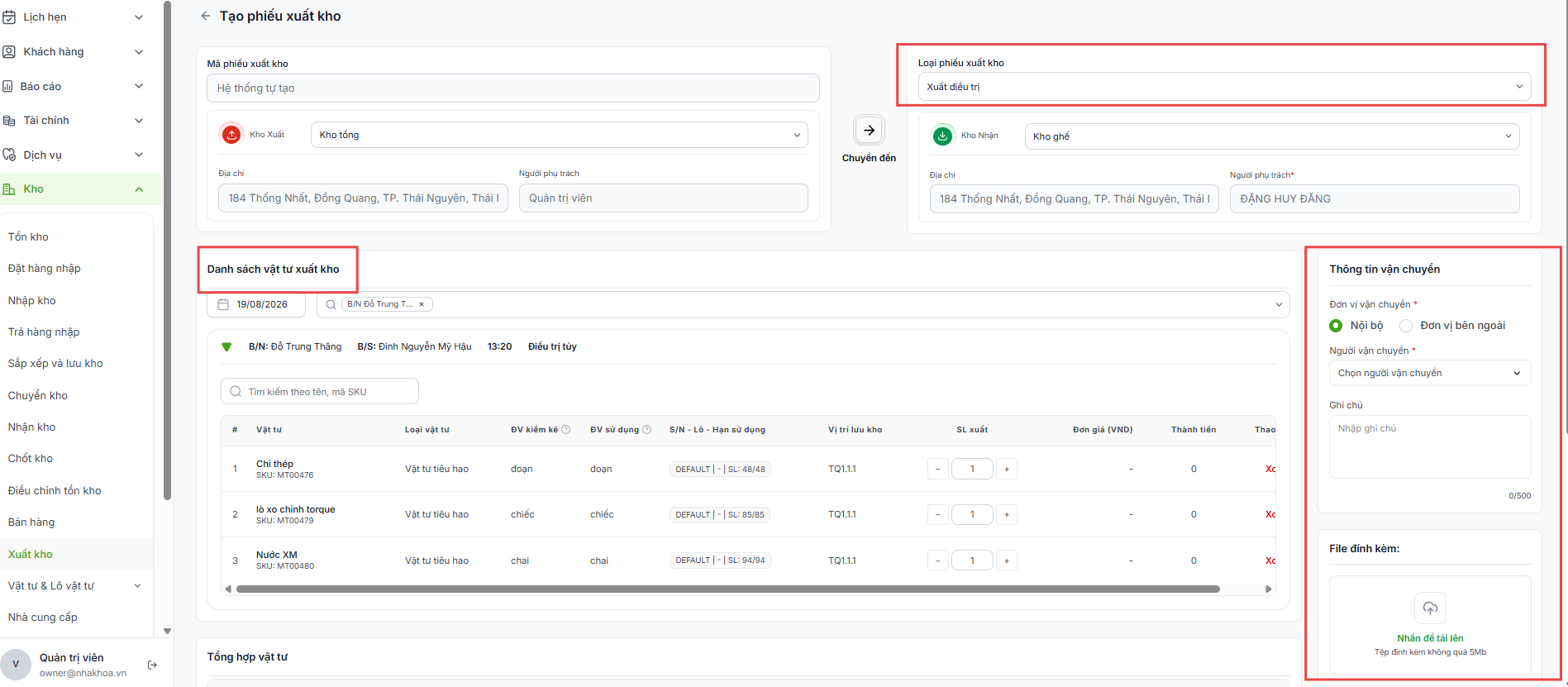Open the Chọn người vận chuyển dropdown

pos(1430,373)
